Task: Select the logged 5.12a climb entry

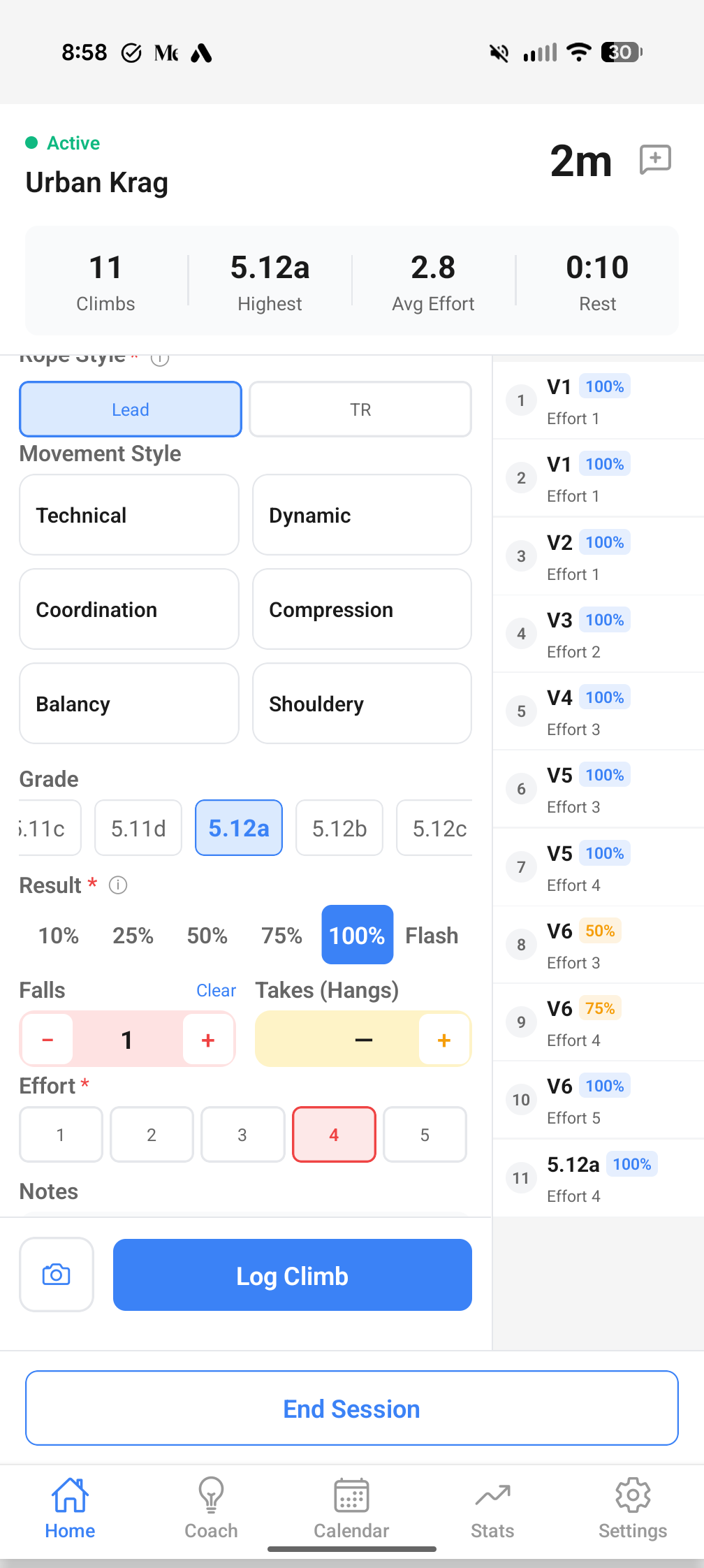Action: (x=597, y=1177)
